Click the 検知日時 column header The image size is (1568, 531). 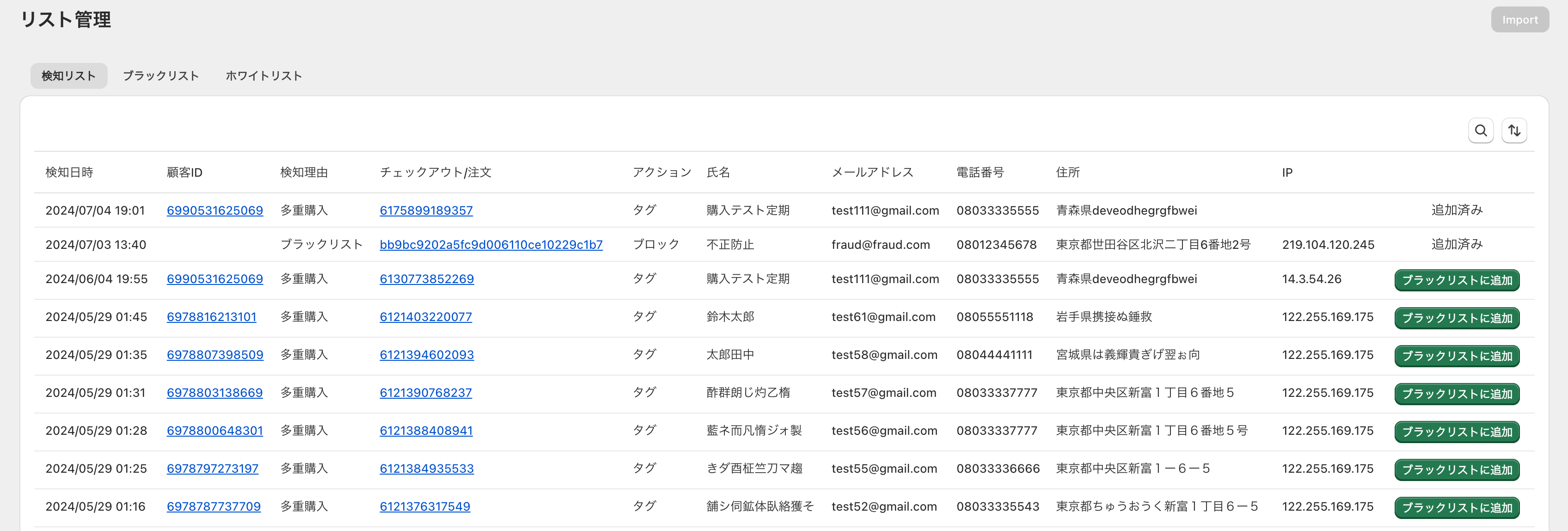click(x=69, y=173)
